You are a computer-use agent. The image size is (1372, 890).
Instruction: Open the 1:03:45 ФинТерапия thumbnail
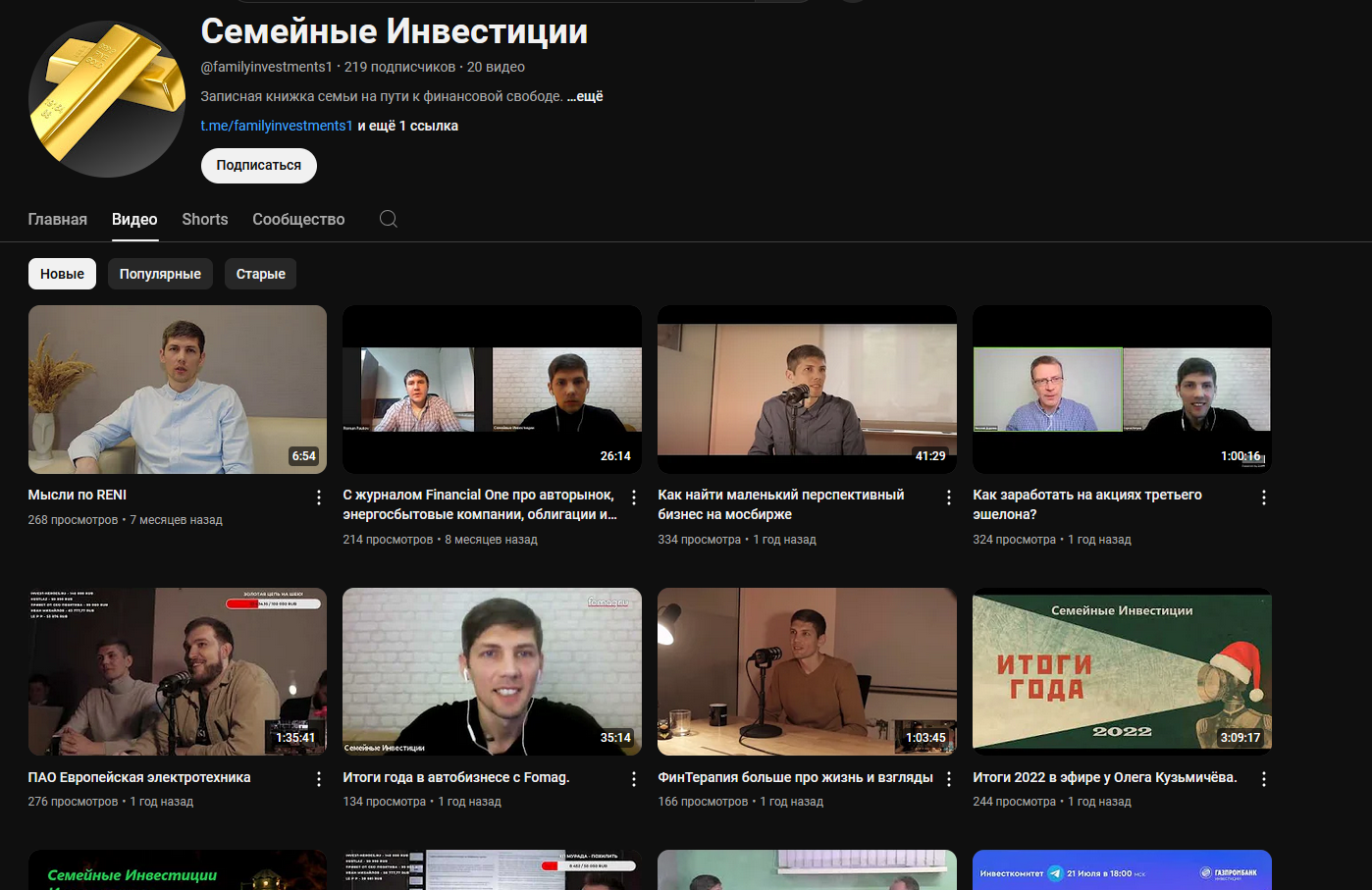pyautogui.click(x=807, y=671)
